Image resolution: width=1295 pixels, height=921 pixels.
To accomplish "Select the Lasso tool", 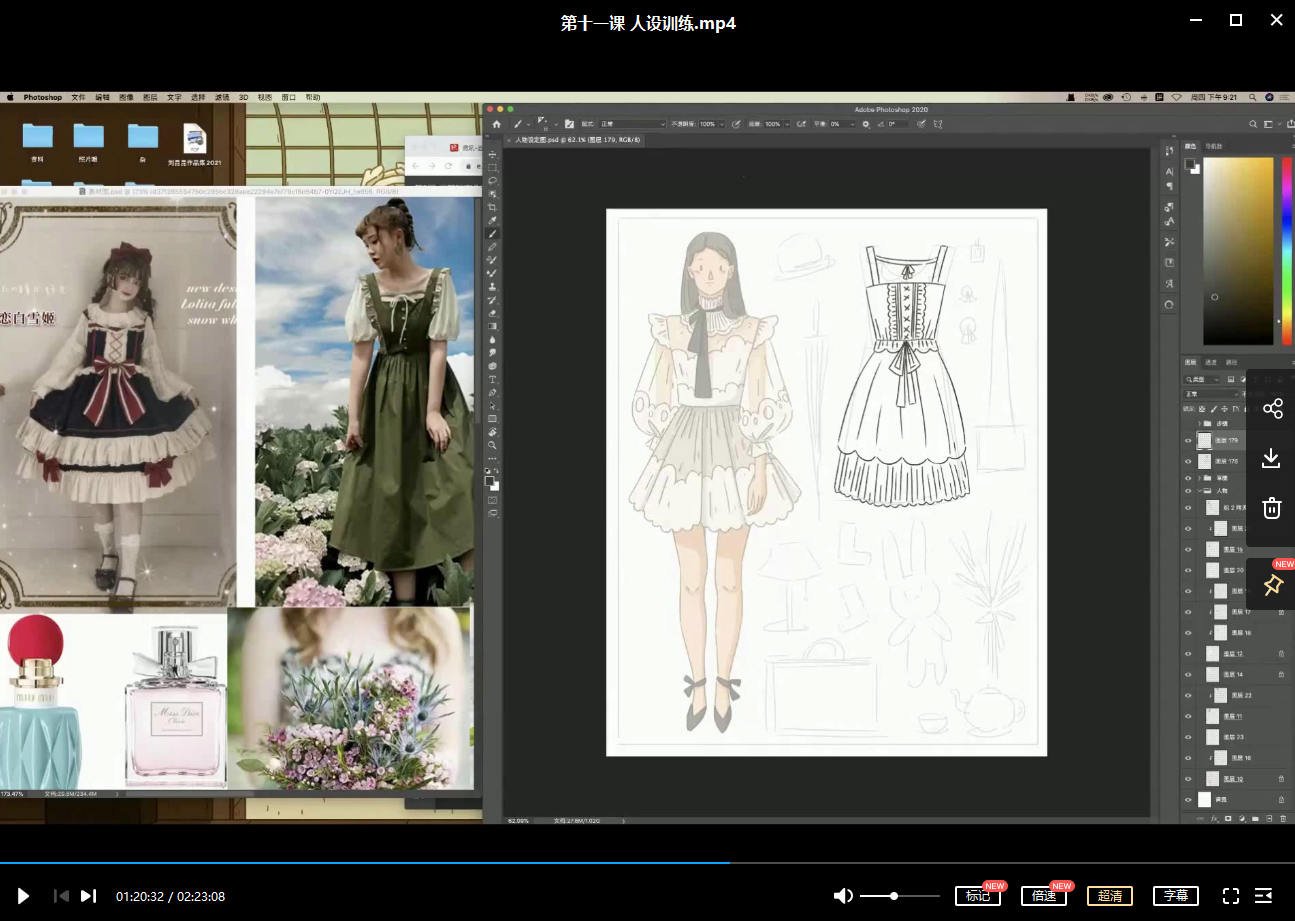I will (x=493, y=181).
